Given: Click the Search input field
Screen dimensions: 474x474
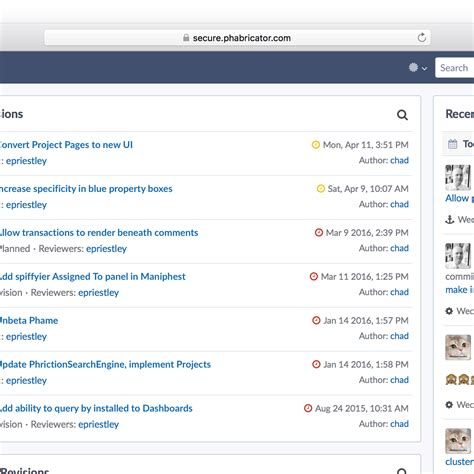Looking at the screenshot, I should pyautogui.click(x=454, y=68).
